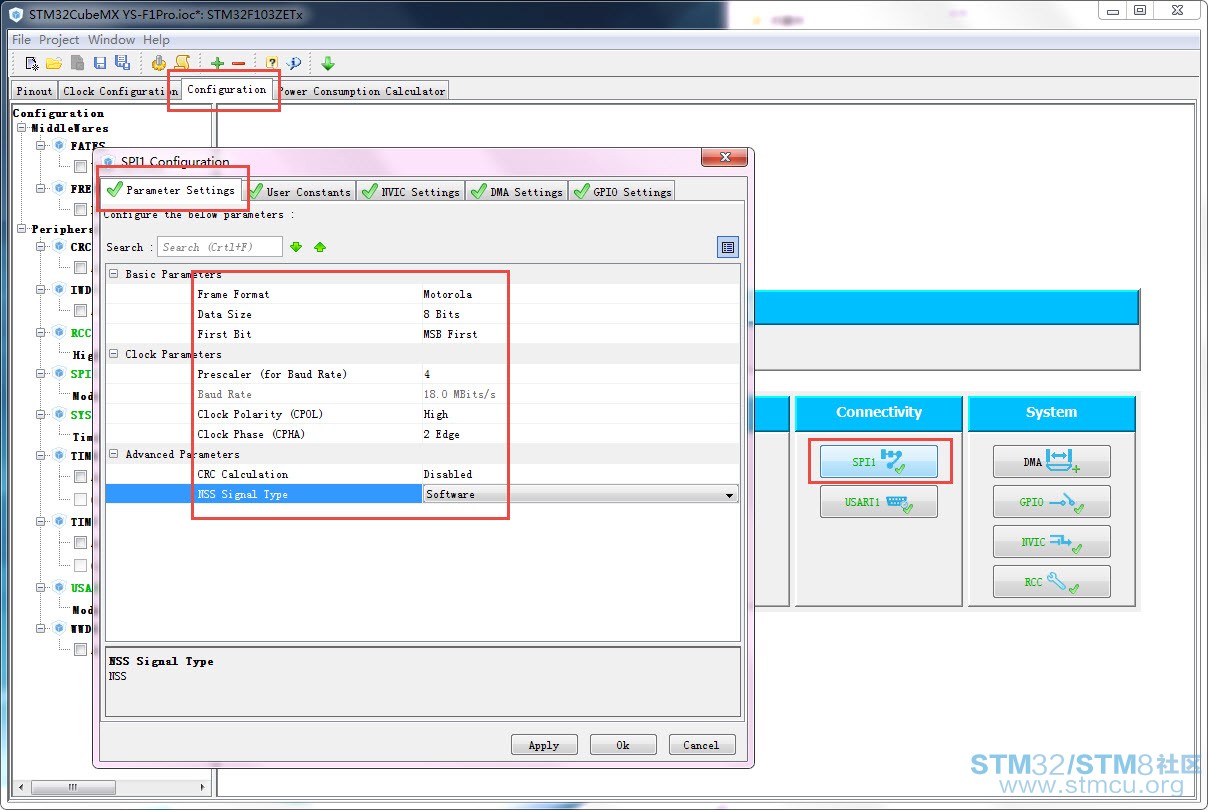Open the GPIO Settings tab
The width and height of the screenshot is (1208, 810).
(x=622, y=191)
